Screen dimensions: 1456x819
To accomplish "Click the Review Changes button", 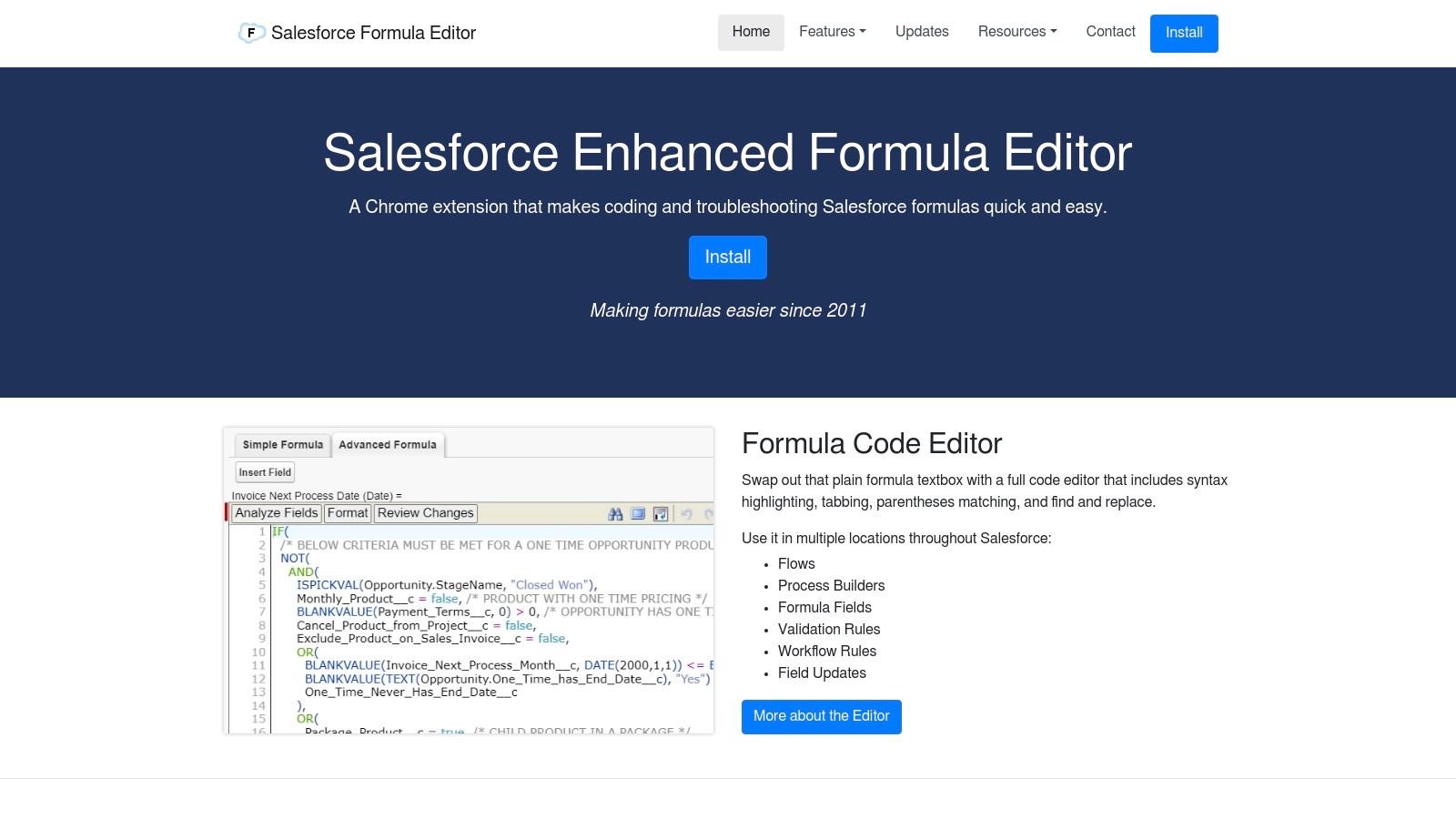I will pos(425,513).
